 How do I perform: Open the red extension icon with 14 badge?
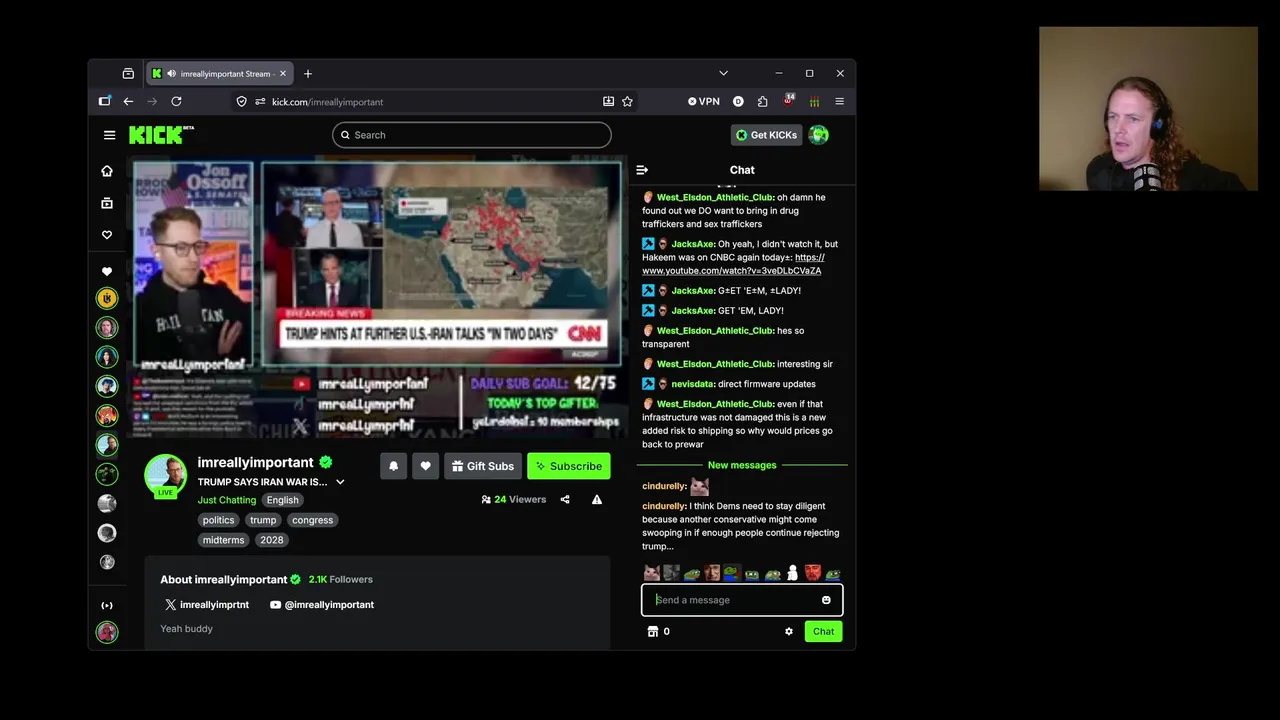pyautogui.click(x=788, y=100)
